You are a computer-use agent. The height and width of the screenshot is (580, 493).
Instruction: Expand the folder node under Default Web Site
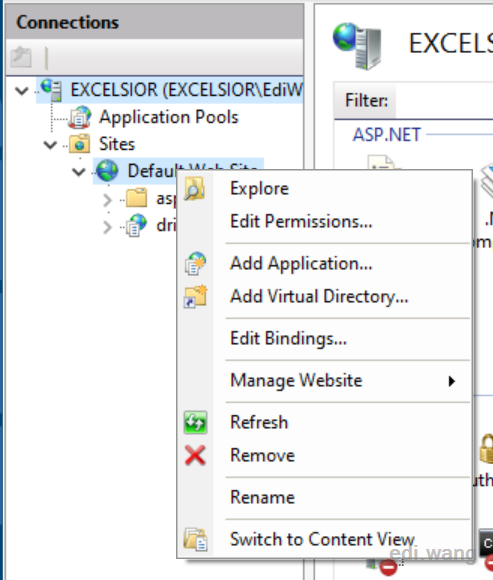(x=107, y=200)
